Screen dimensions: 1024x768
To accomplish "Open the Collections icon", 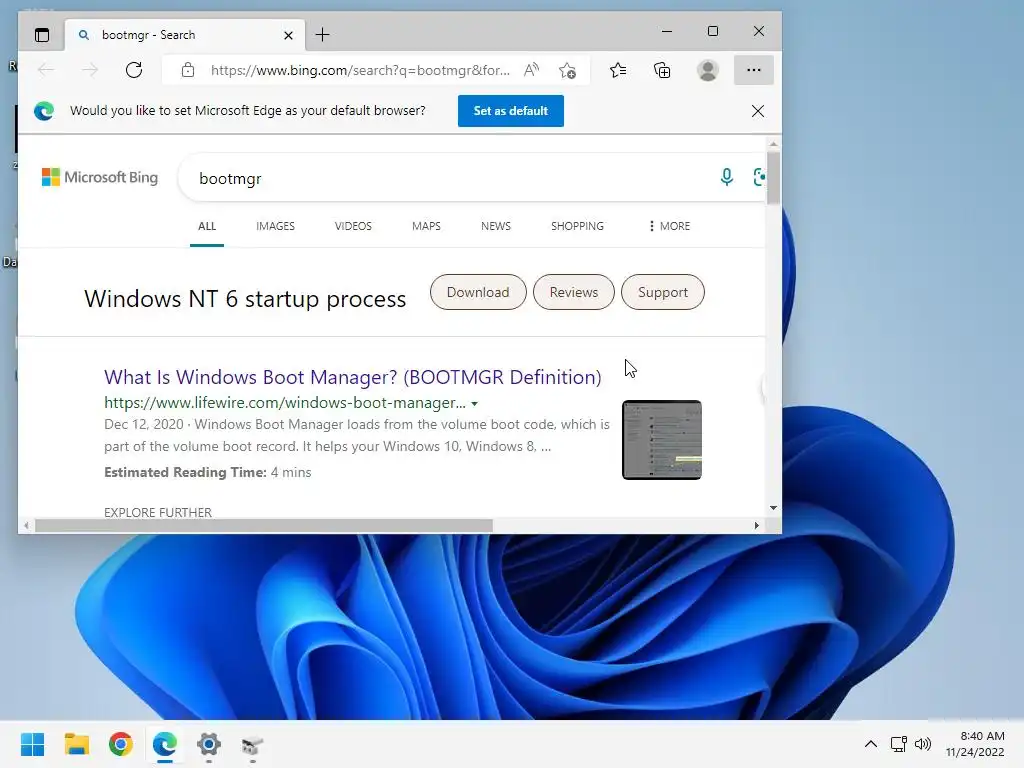I will (x=662, y=70).
